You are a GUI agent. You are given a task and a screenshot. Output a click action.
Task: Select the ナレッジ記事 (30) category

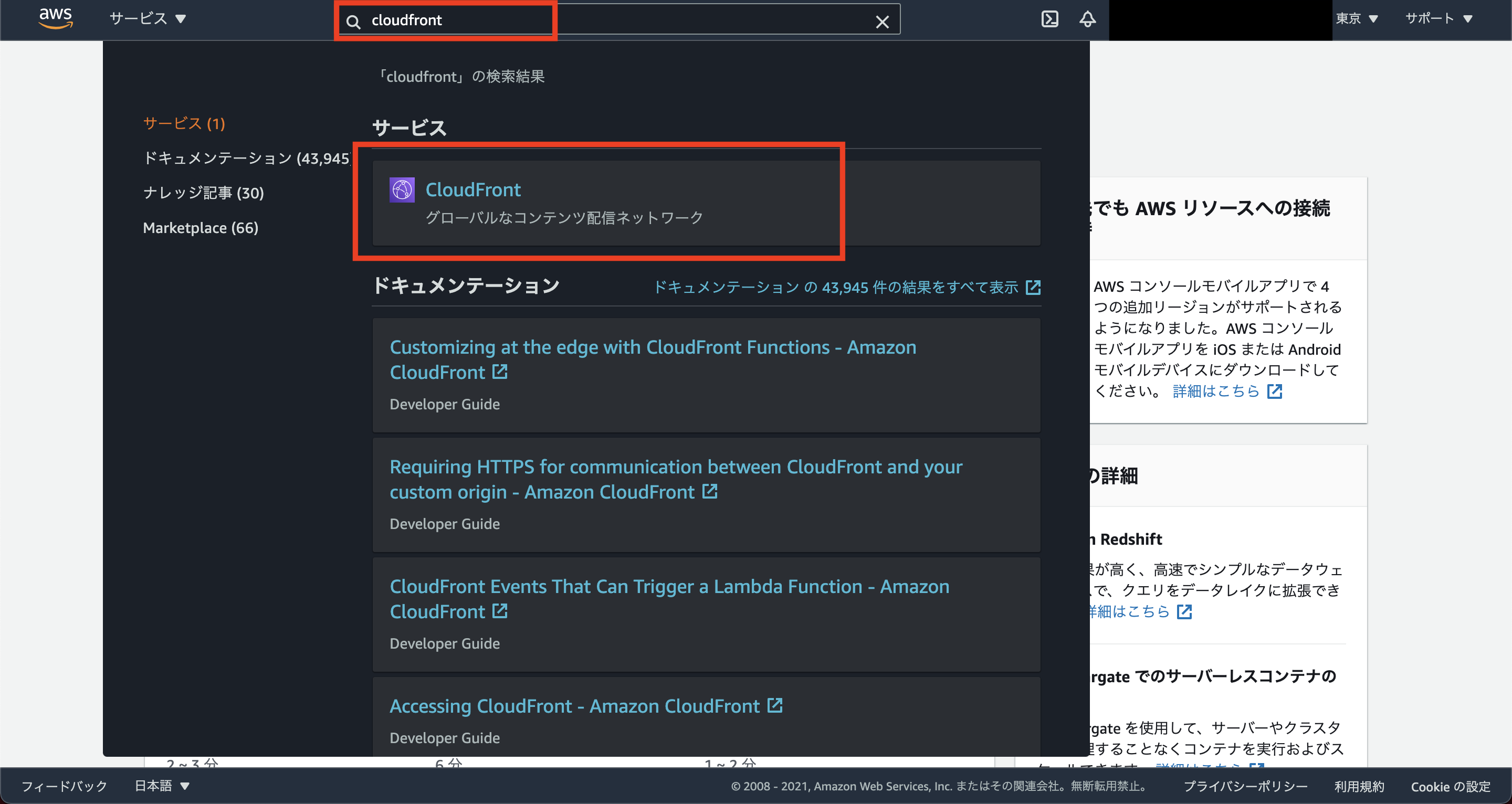point(203,193)
